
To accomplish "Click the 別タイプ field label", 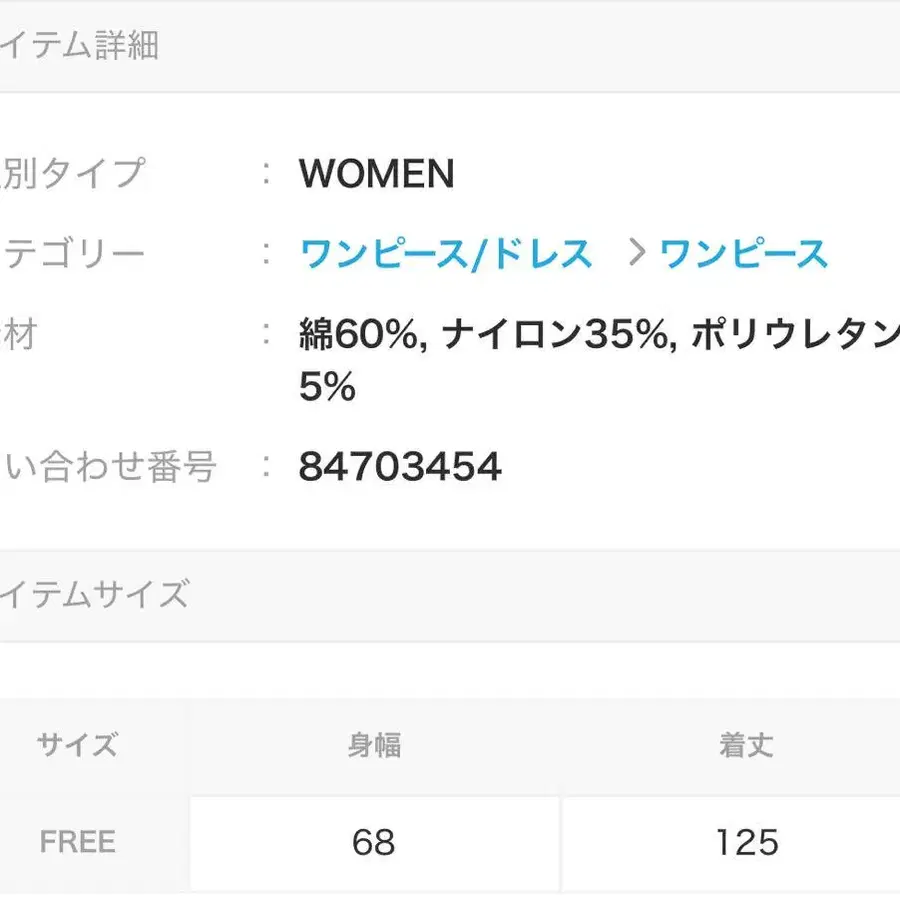I will (x=73, y=173).
